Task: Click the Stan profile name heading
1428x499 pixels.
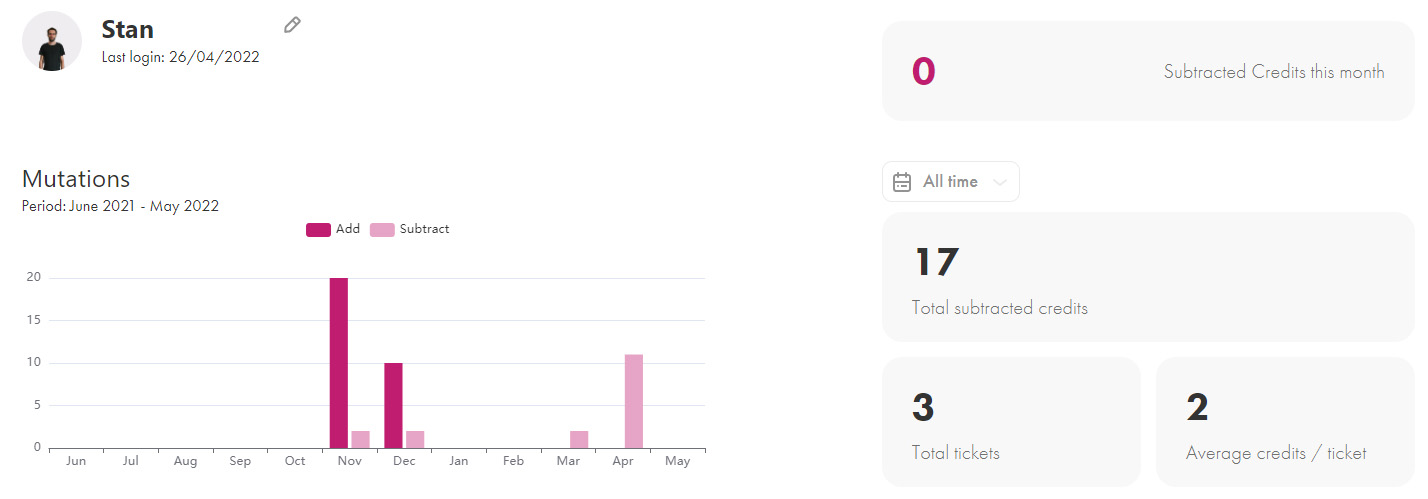Action: coord(127,29)
